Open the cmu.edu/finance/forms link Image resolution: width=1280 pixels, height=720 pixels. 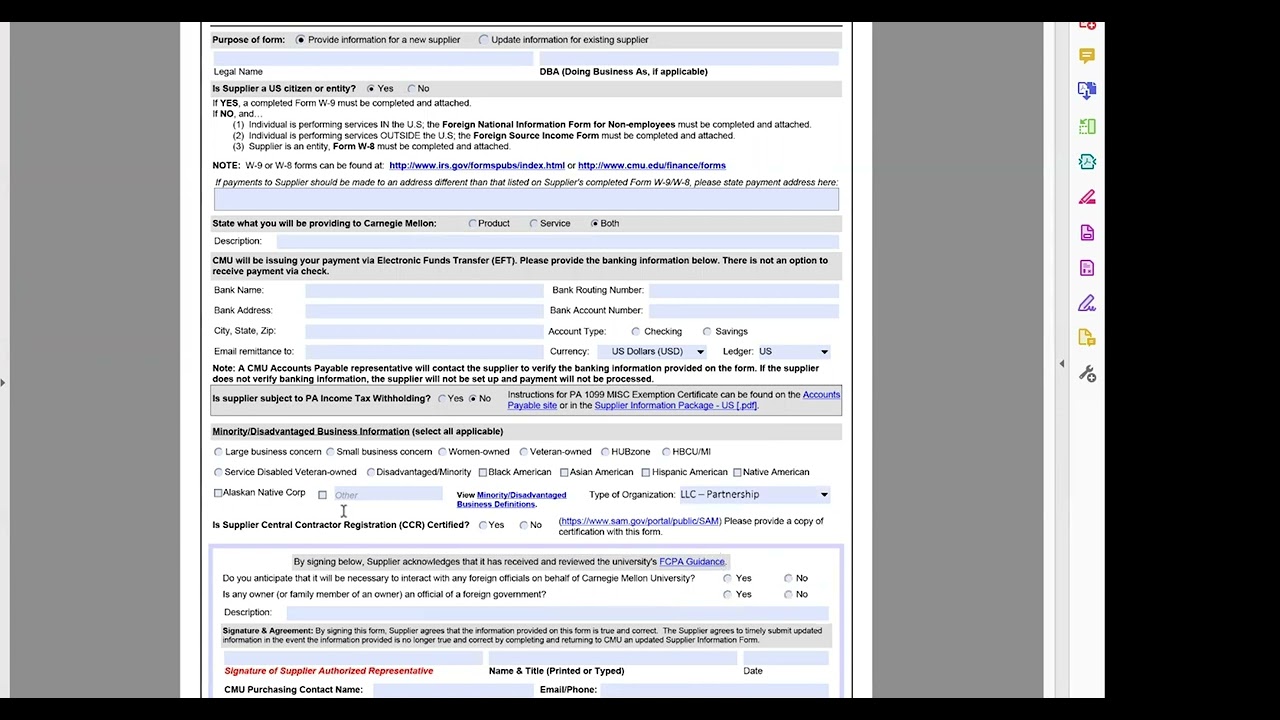[x=652, y=166]
